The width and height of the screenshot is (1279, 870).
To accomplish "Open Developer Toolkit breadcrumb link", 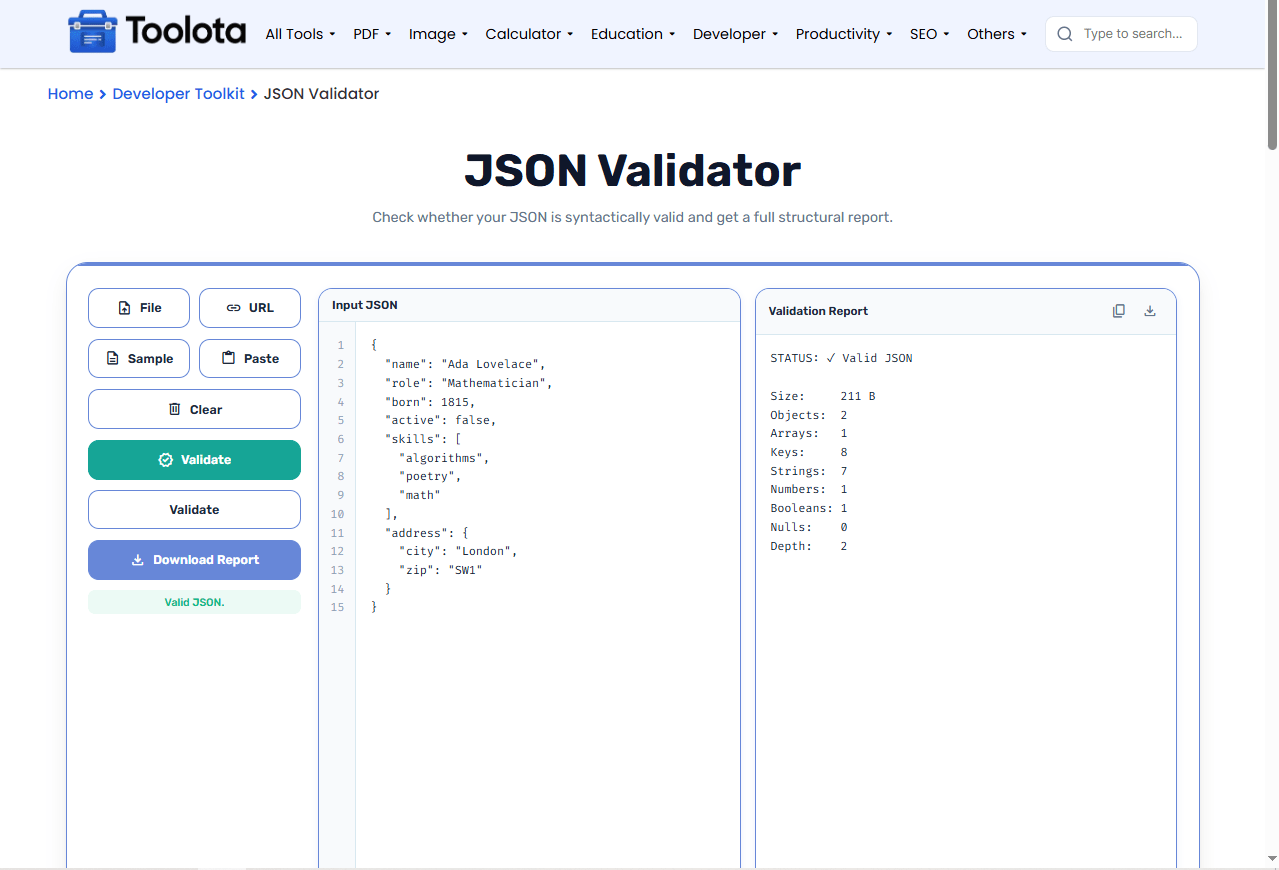I will point(178,94).
